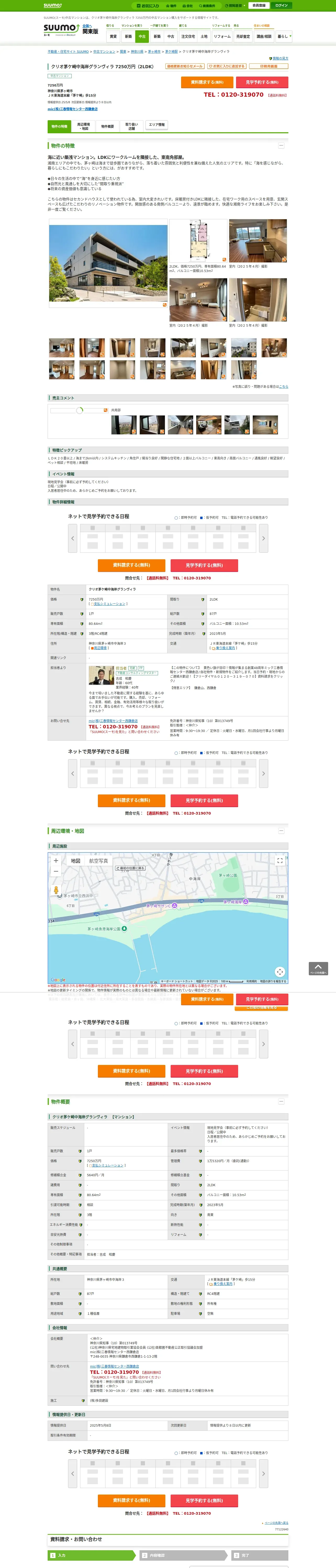Click ページの先頭へ floating button
The width and height of the screenshot is (336, 1568).
pos(318,969)
